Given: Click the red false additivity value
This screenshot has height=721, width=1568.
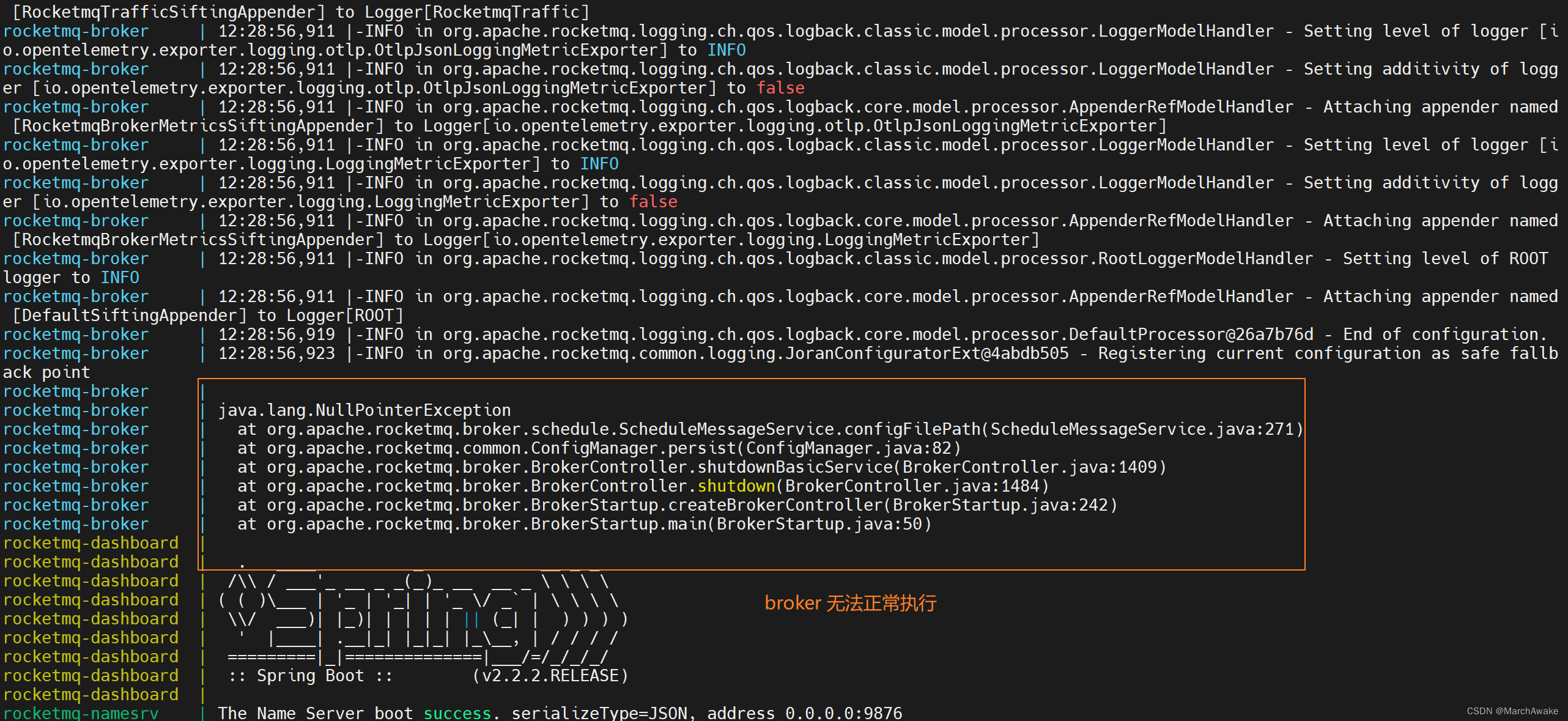Looking at the screenshot, I should point(780,87).
